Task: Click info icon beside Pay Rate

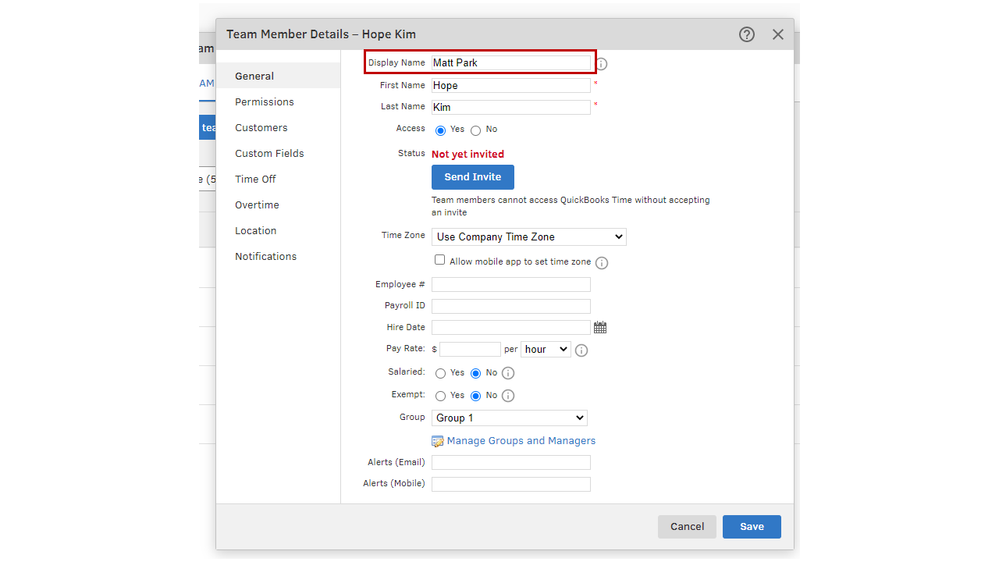Action: coord(581,350)
